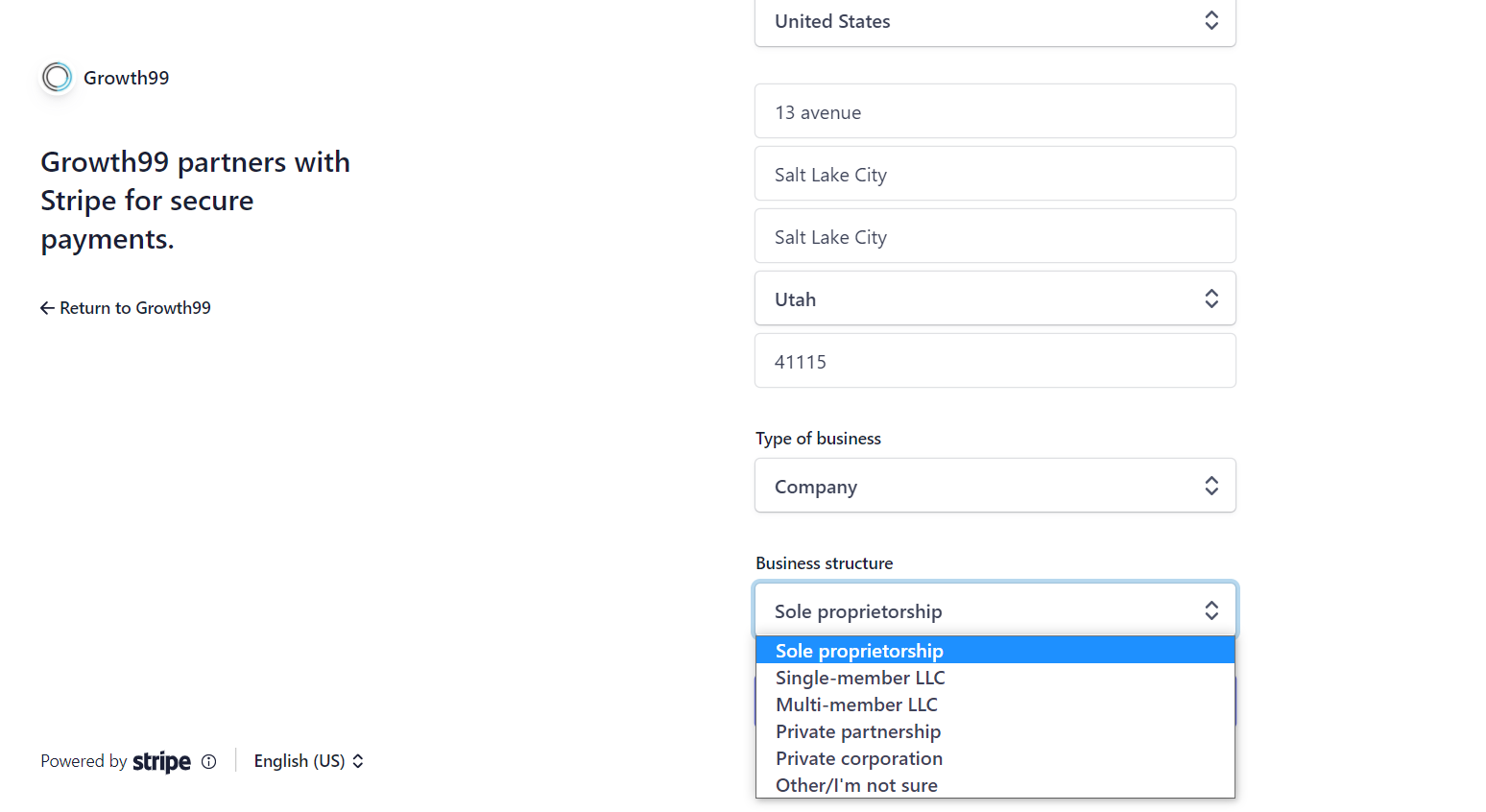Open the Company type of business dropdown

point(995,486)
